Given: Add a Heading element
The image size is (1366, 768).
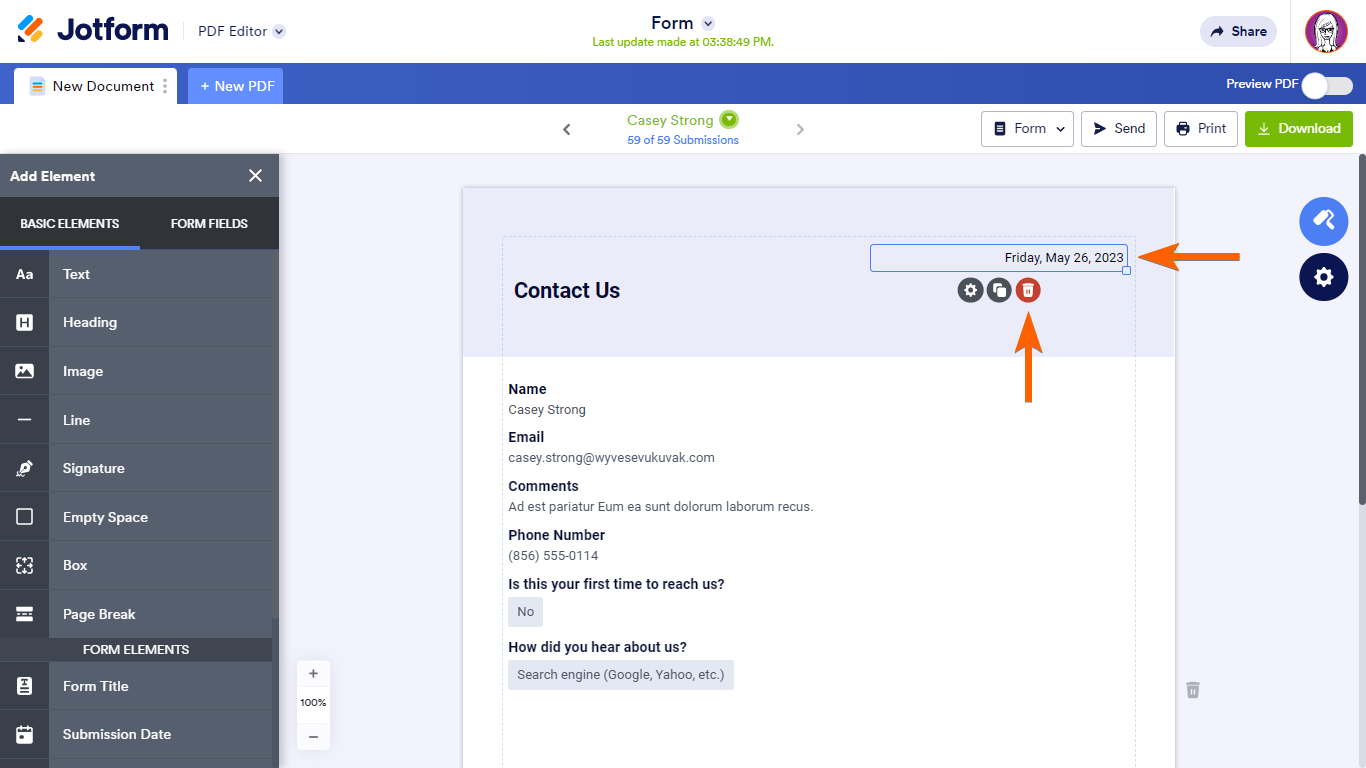Looking at the screenshot, I should click(136, 322).
